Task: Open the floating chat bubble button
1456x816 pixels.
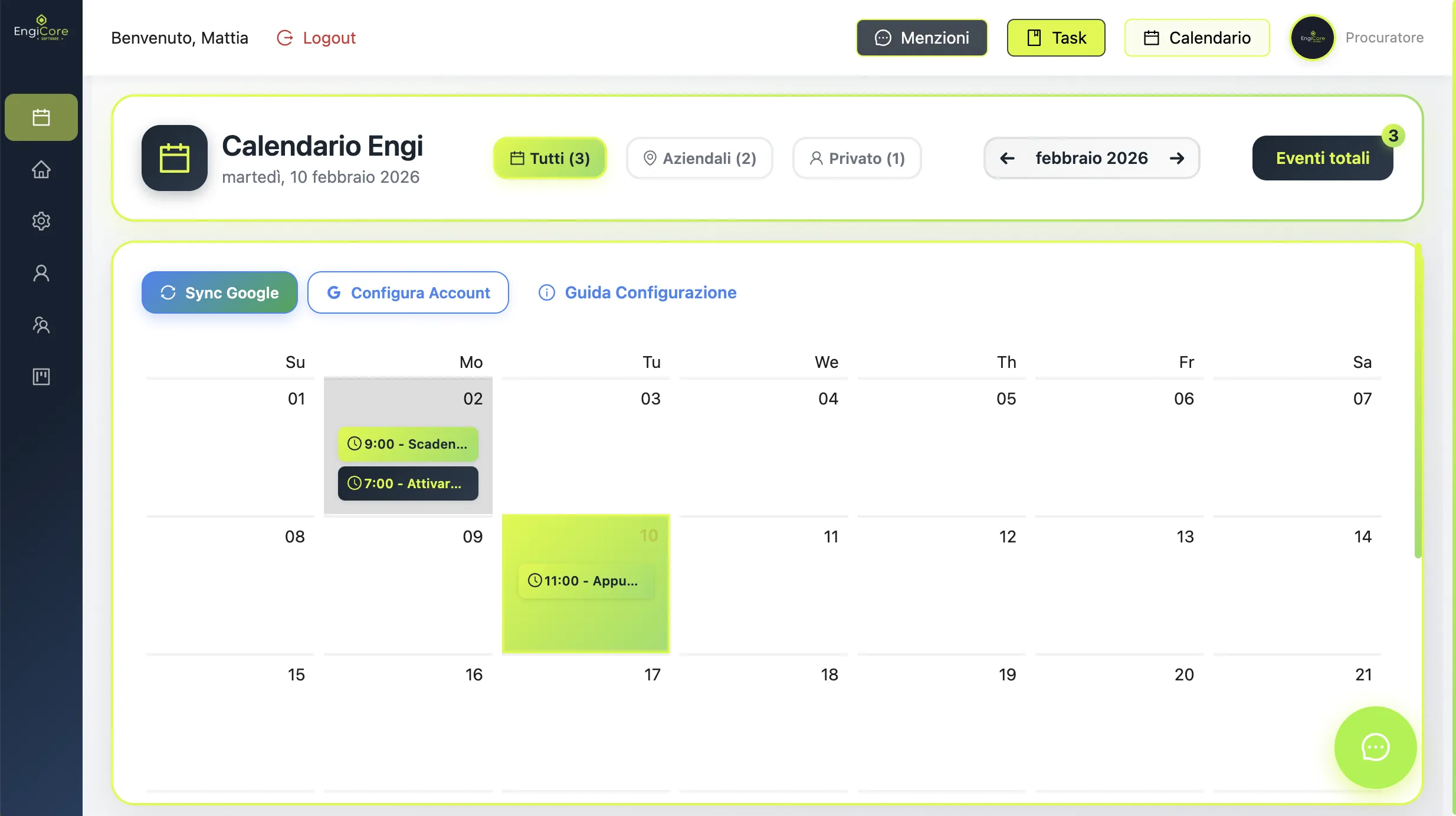Action: point(1375,747)
